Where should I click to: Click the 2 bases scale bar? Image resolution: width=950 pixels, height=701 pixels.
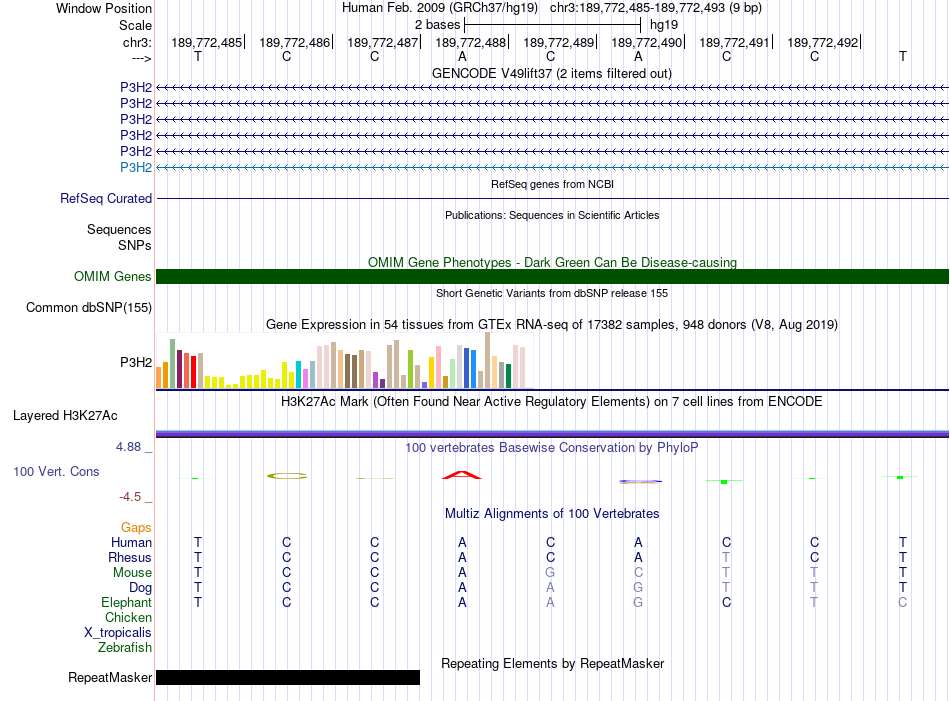click(x=552, y=25)
